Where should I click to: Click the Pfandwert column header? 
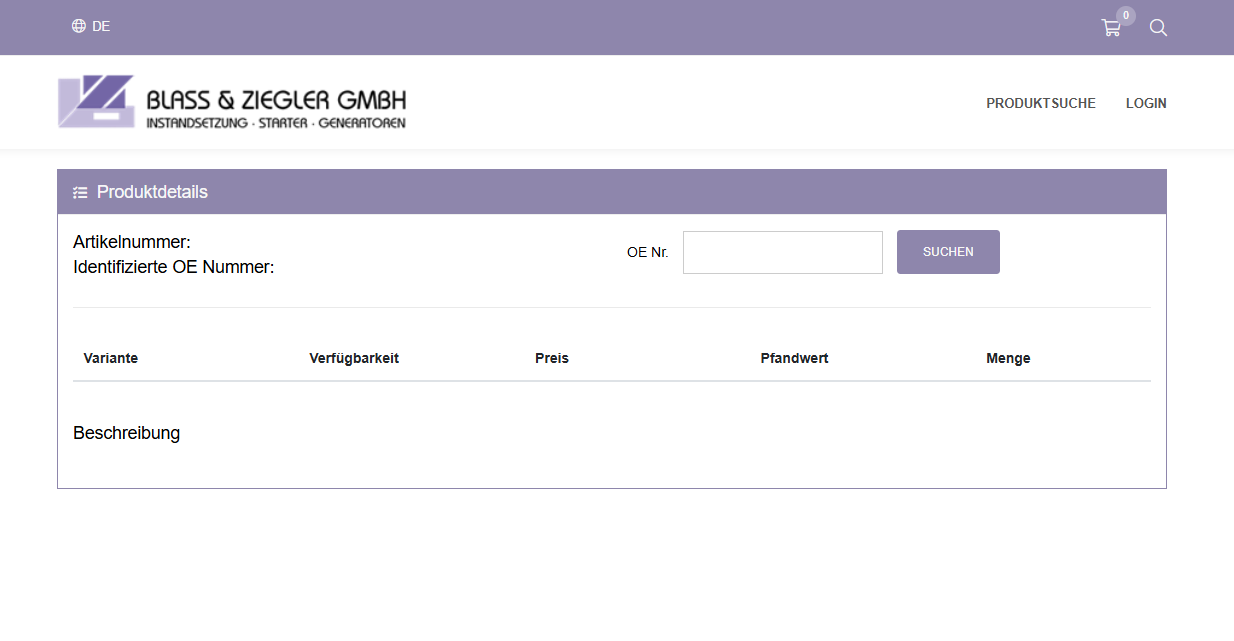pyautogui.click(x=794, y=358)
